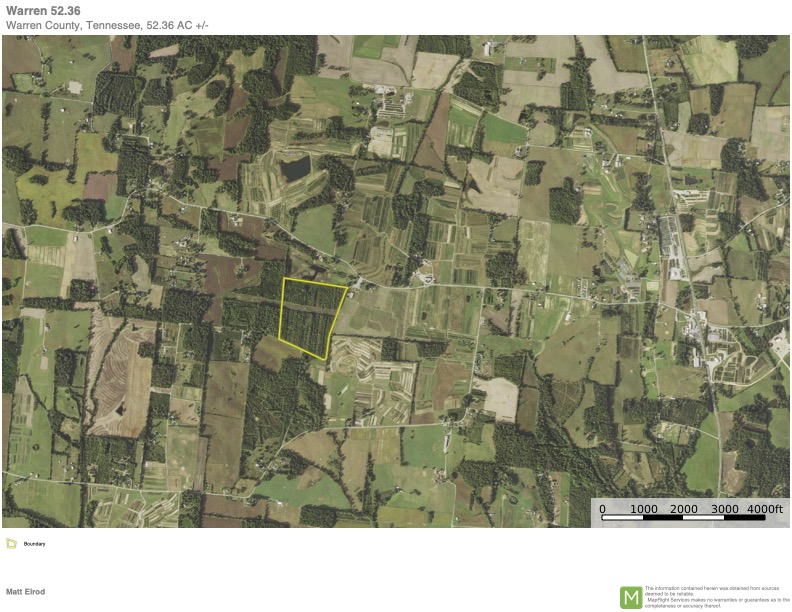
Task: Click the 3000 mark on the scale bar
Action: tap(725, 509)
